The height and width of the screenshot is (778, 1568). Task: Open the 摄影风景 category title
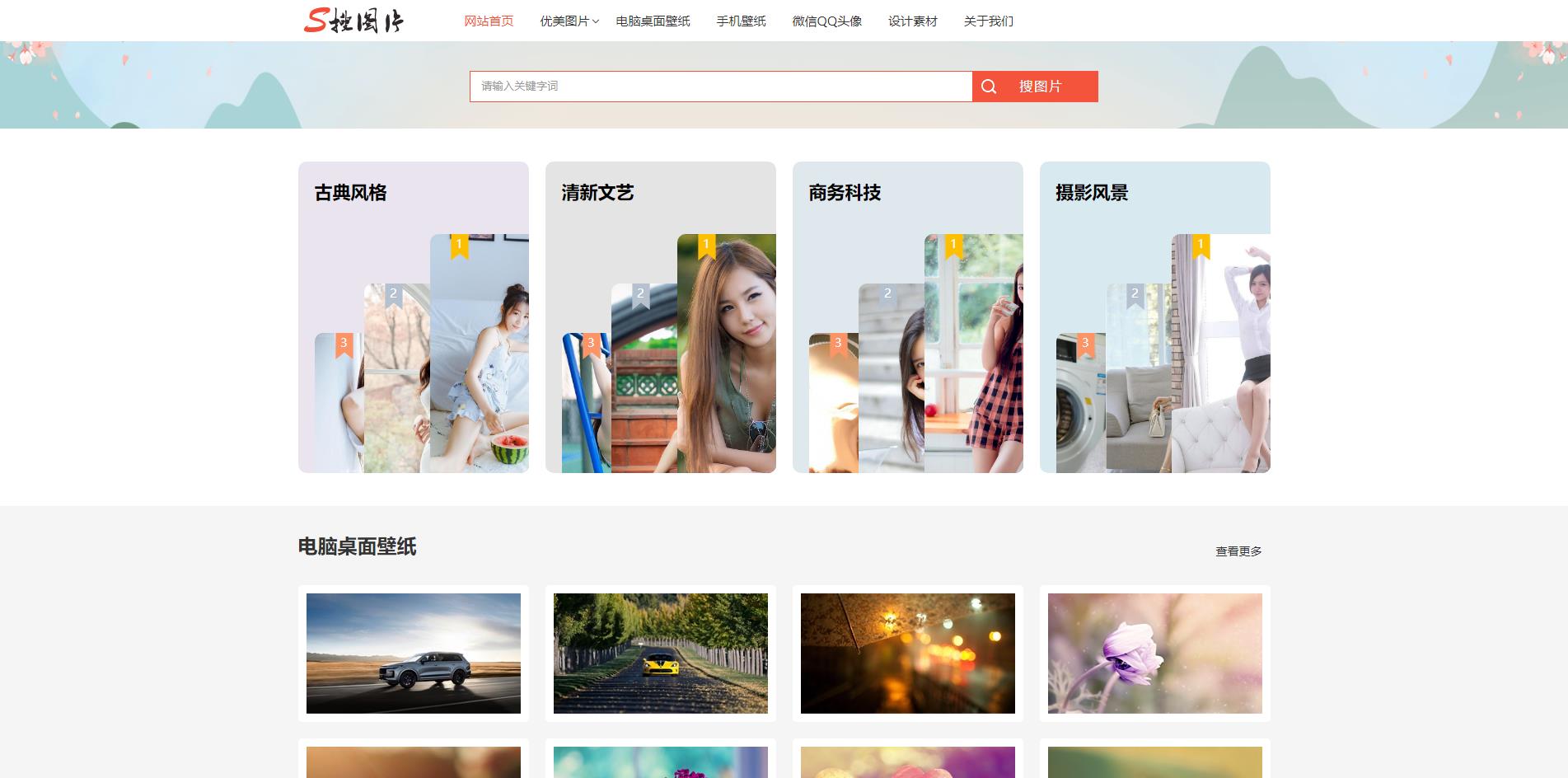(1092, 193)
